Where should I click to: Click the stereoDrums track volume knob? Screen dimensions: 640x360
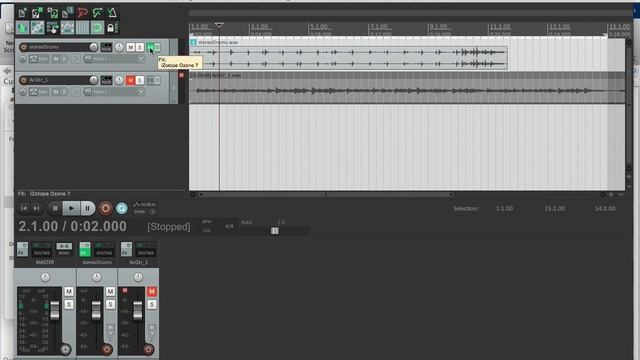[x=93, y=47]
